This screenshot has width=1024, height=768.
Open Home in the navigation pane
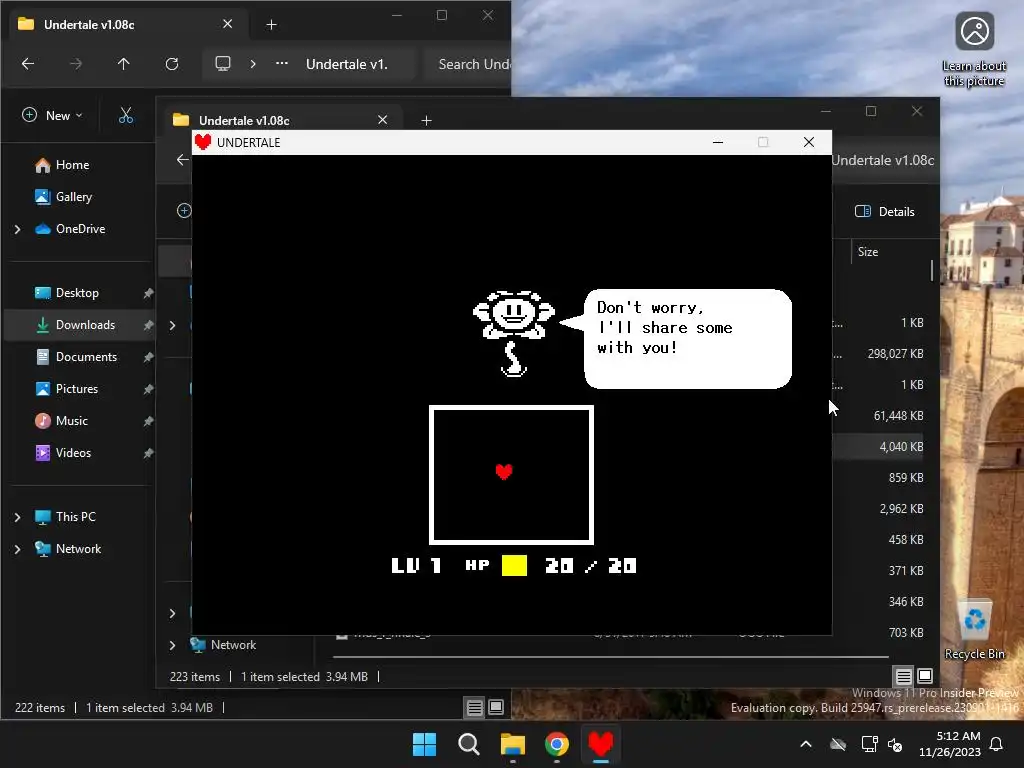62,165
